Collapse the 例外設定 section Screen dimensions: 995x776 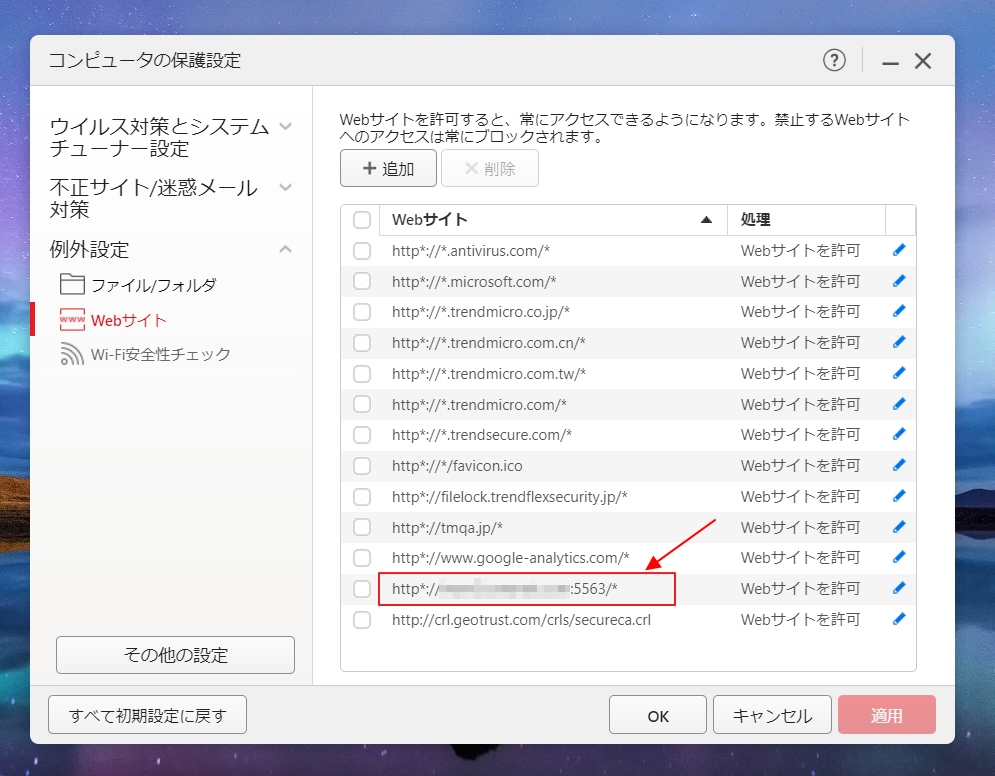pos(285,249)
